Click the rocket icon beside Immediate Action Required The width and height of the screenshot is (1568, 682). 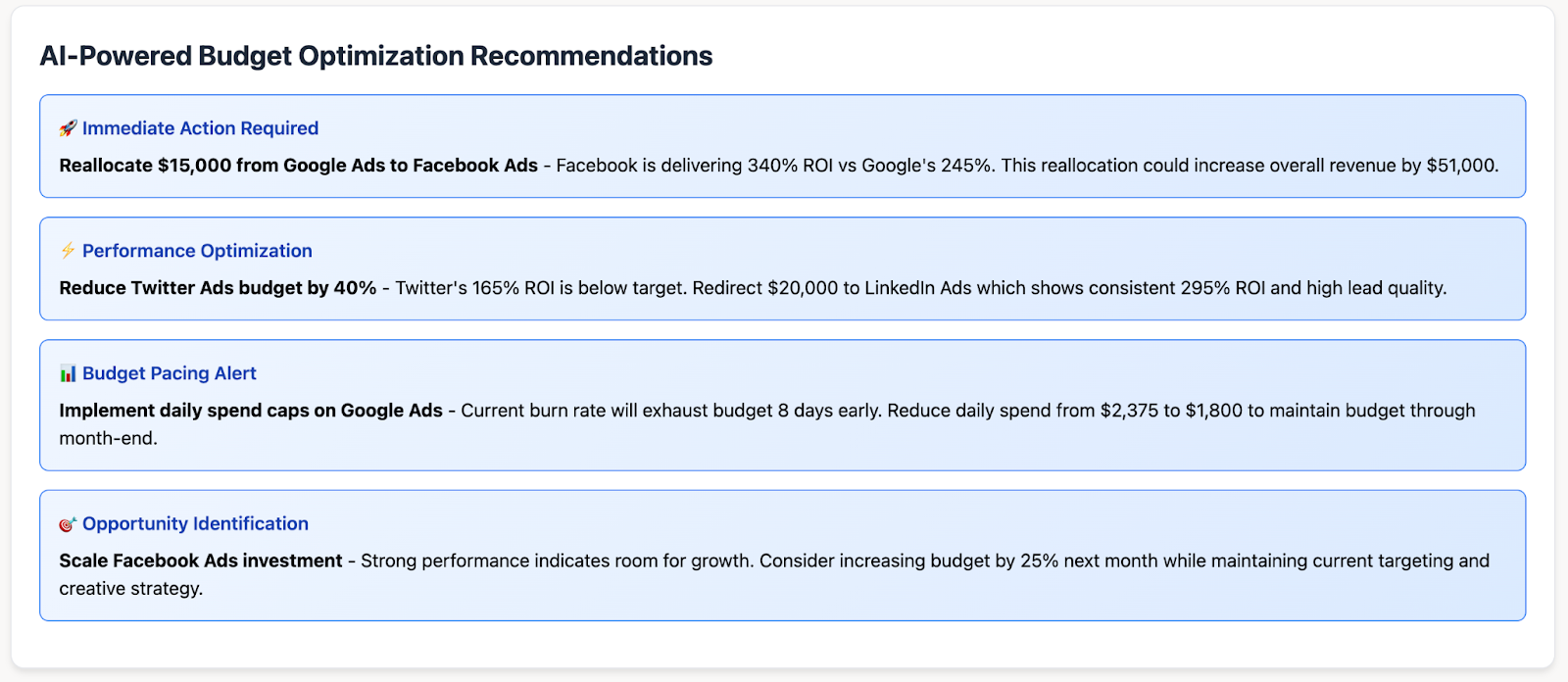point(68,128)
